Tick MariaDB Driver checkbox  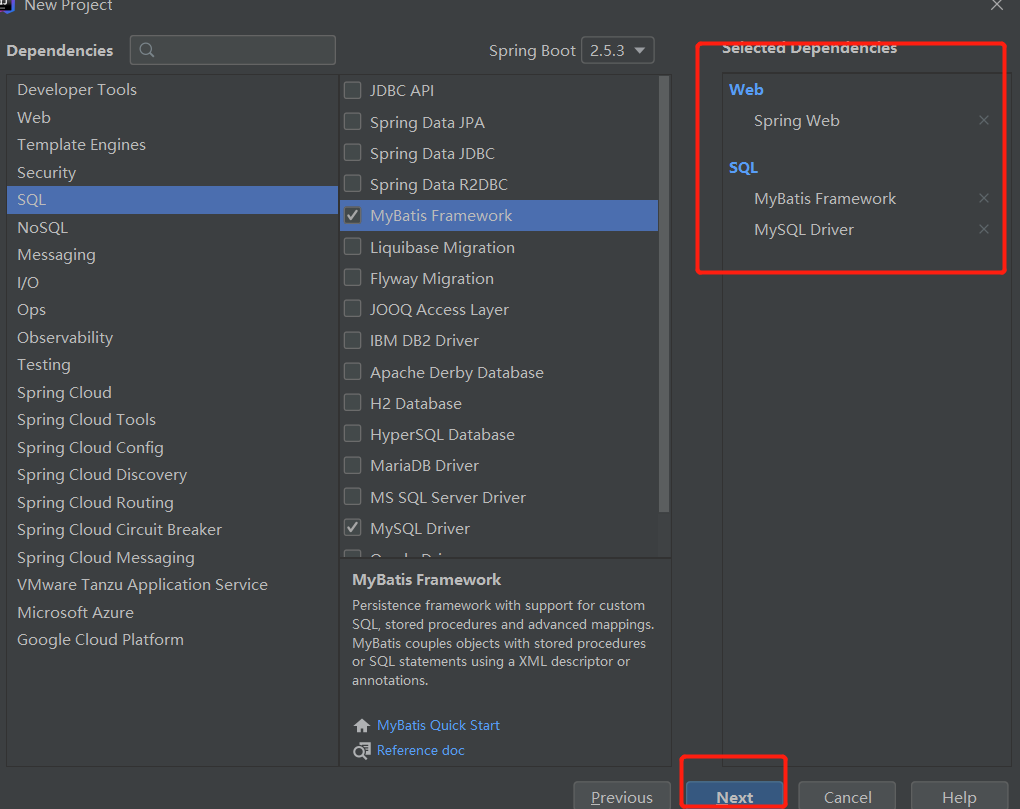(x=353, y=465)
